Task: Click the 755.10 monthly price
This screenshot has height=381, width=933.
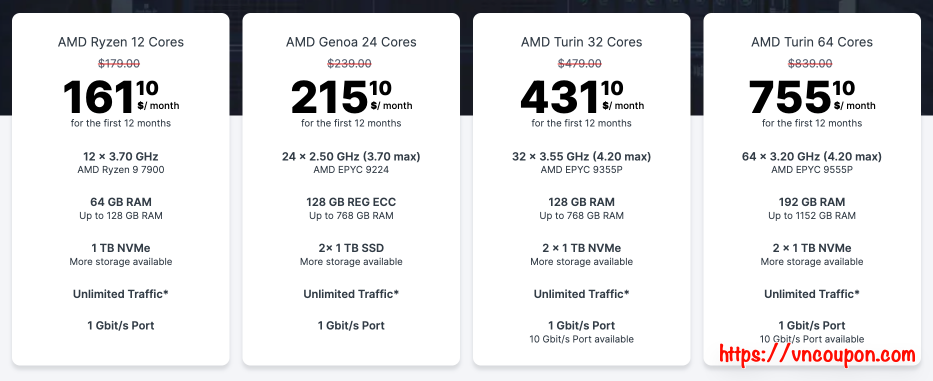Action: 812,97
